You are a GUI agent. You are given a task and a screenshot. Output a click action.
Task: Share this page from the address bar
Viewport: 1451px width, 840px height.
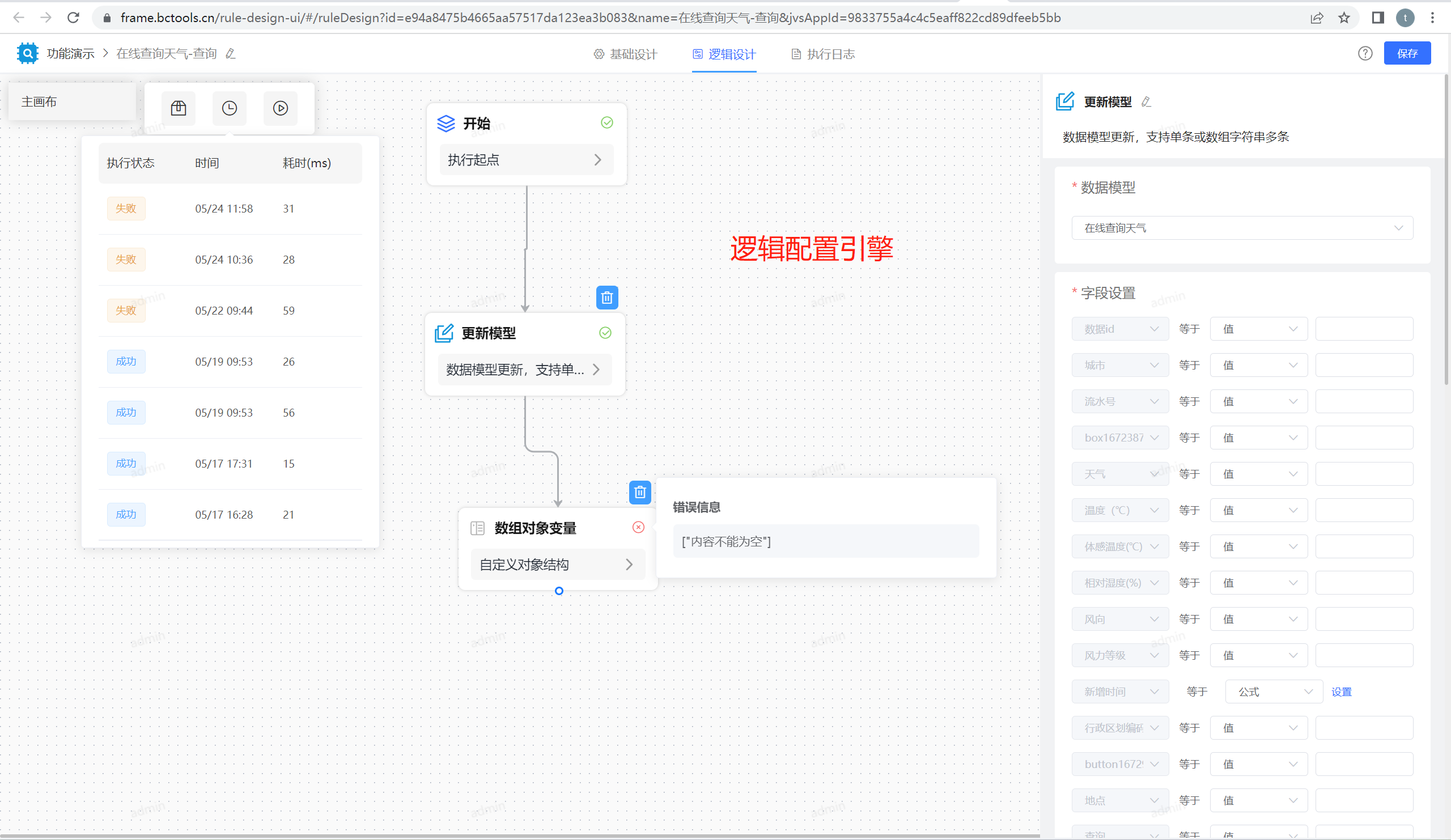pyautogui.click(x=1317, y=17)
